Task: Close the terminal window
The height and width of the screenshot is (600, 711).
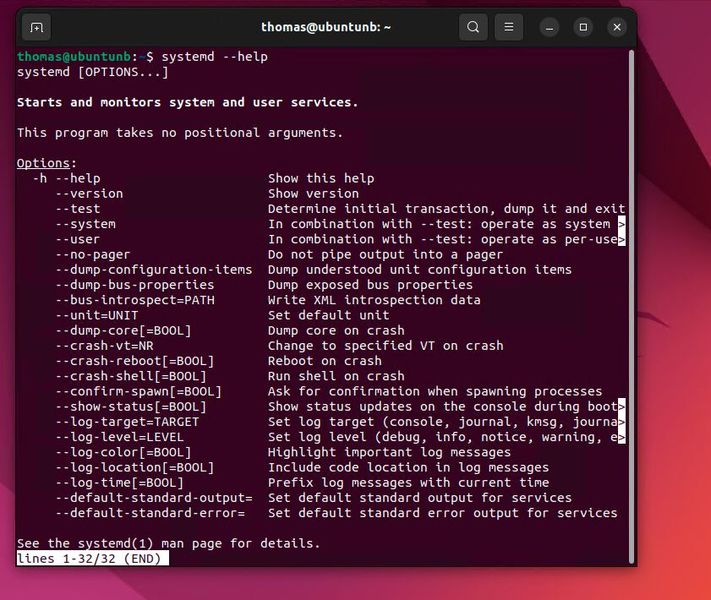Action: click(x=617, y=27)
